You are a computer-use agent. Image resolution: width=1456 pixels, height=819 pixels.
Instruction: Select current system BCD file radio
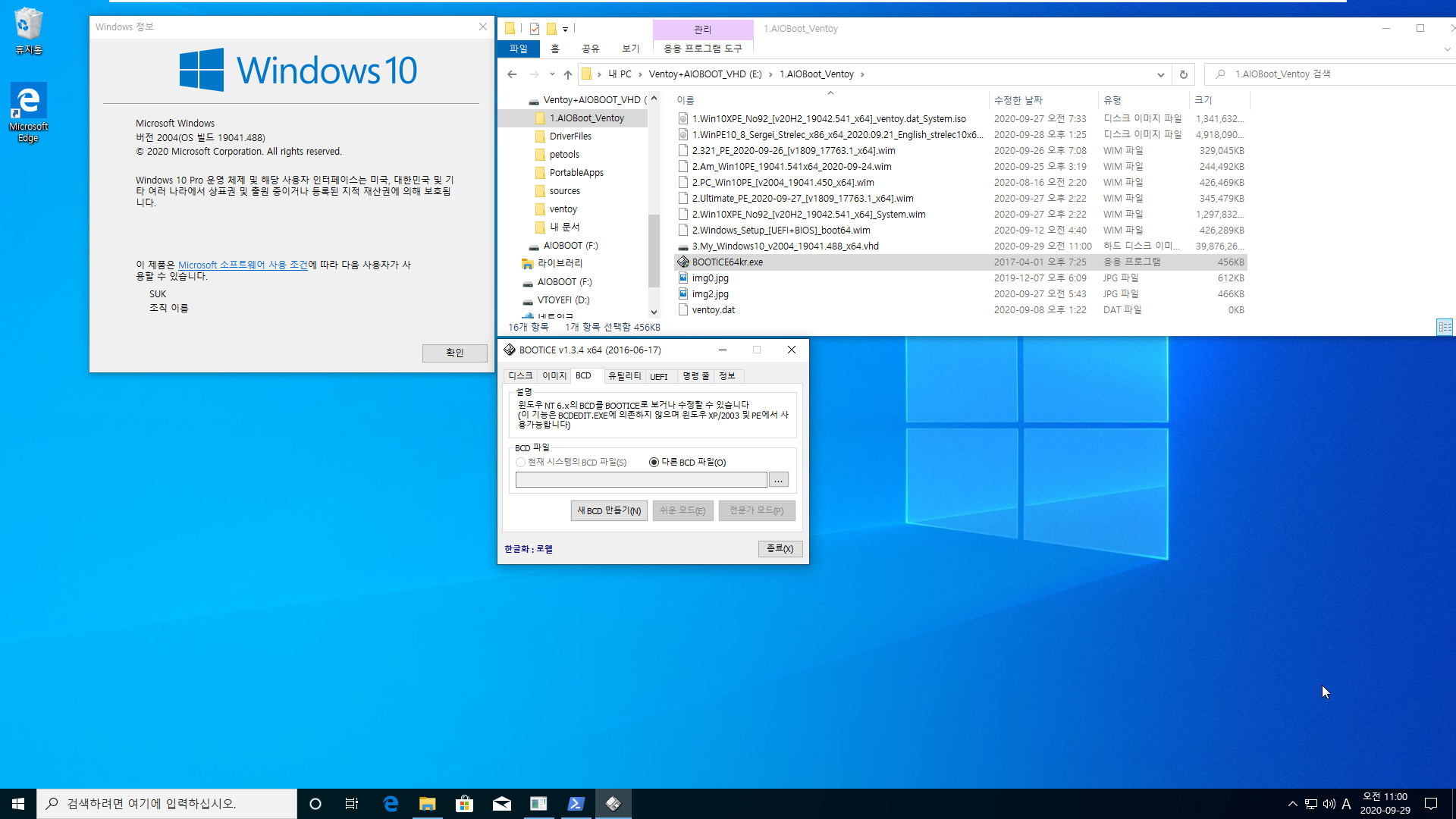coord(520,462)
